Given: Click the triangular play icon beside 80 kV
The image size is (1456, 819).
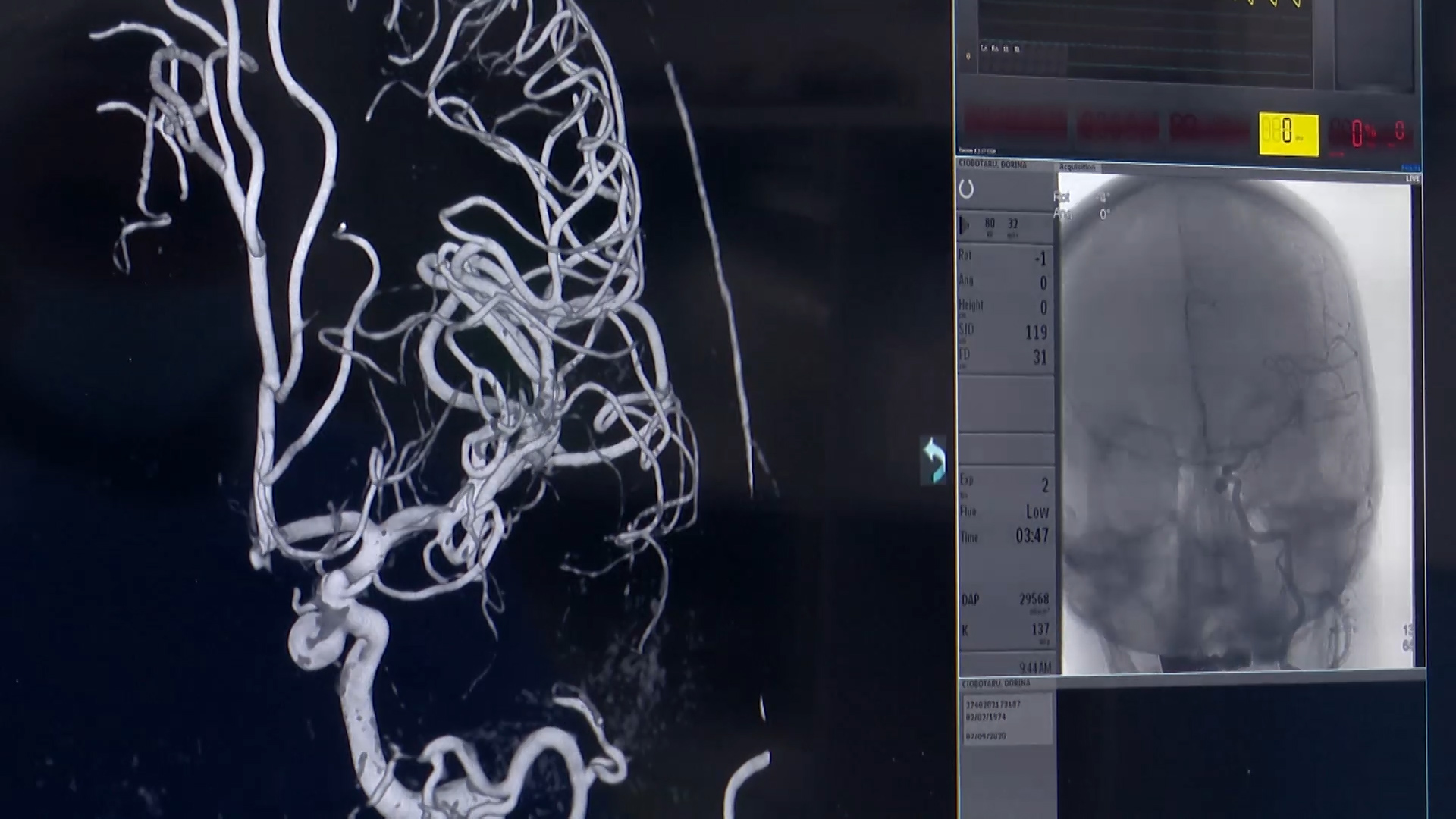Looking at the screenshot, I should [x=965, y=224].
